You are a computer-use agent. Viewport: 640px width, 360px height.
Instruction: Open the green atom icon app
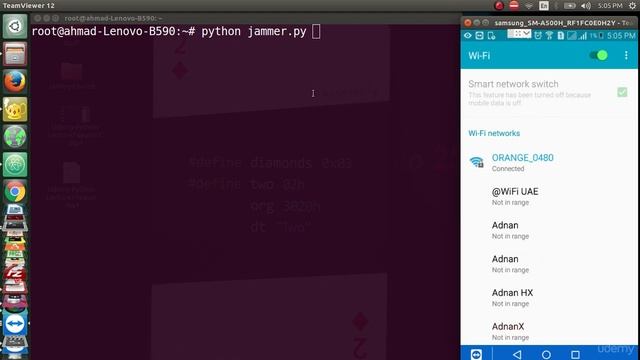coord(15,164)
